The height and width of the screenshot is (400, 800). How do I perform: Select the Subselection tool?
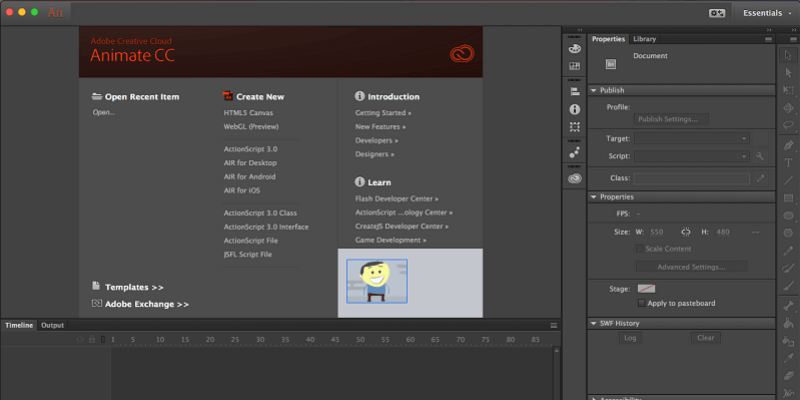[788, 73]
